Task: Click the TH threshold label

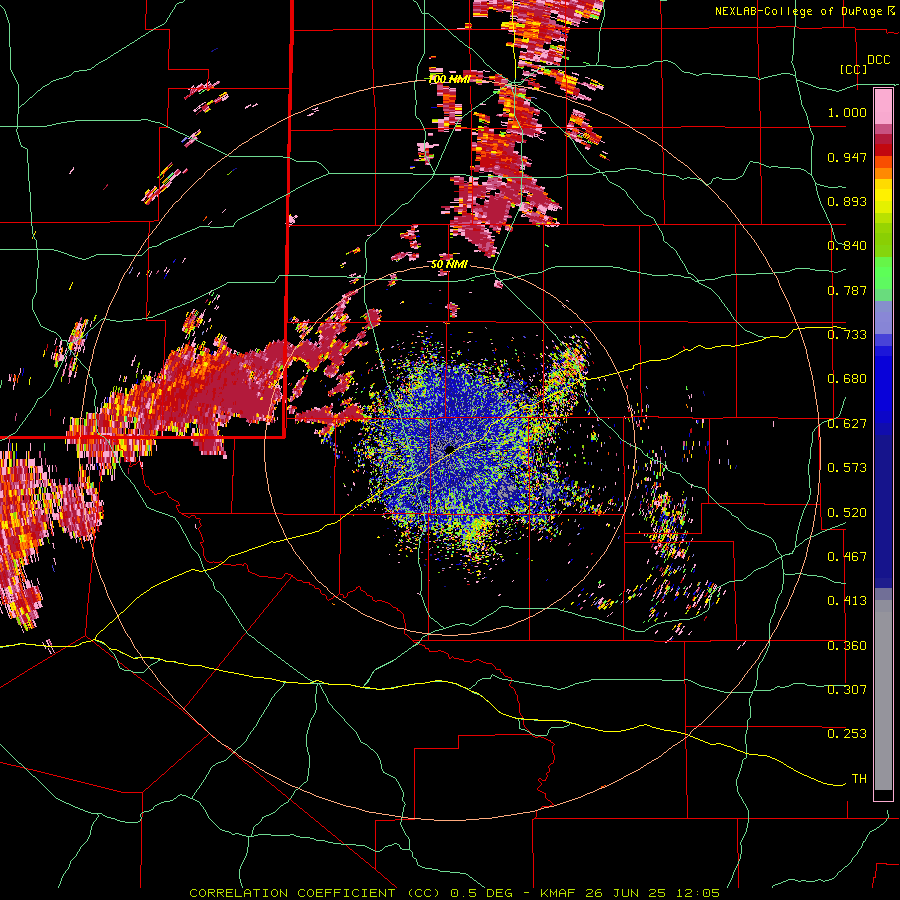Action: click(859, 779)
